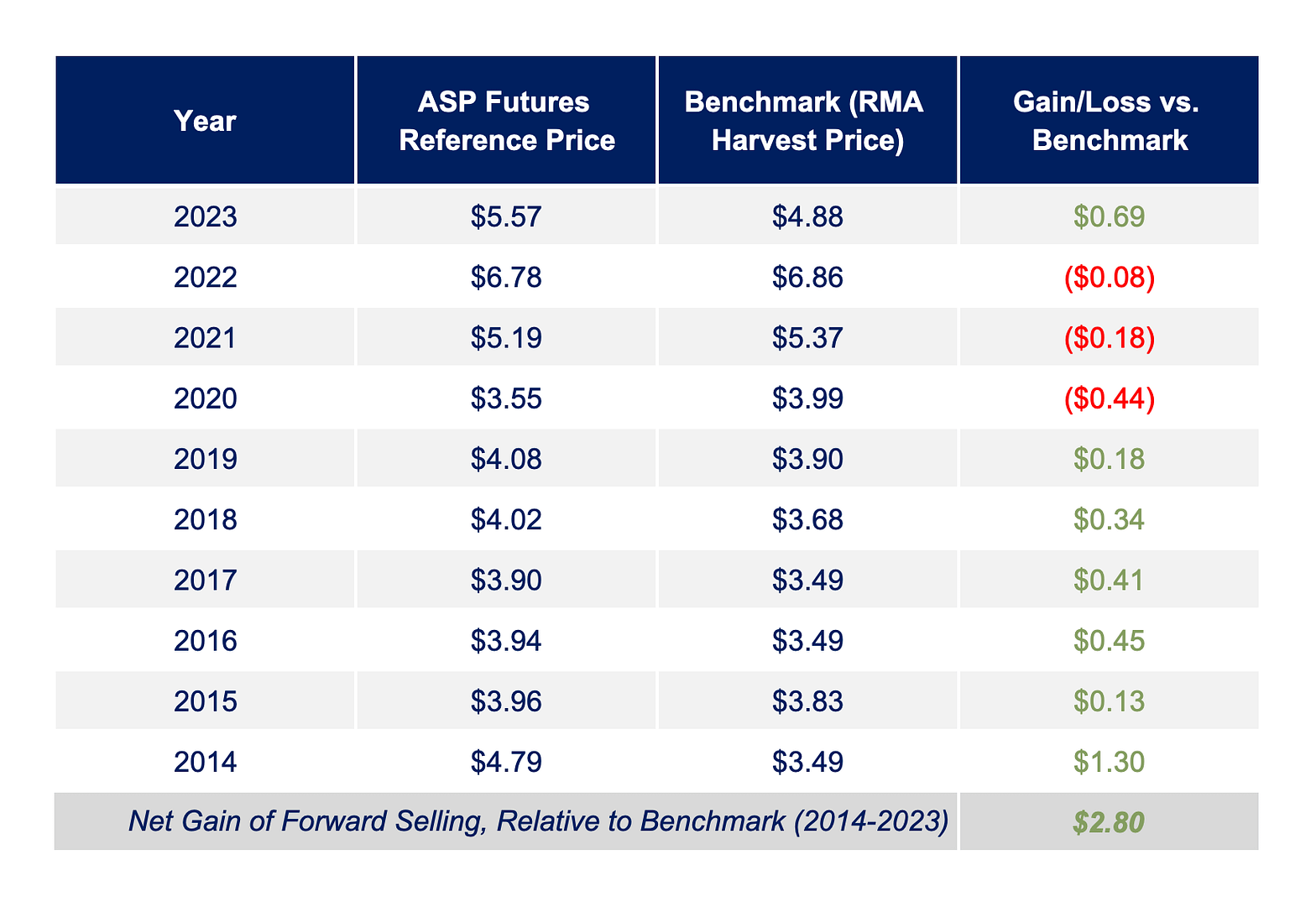This screenshot has height=906, width=1316.
Task: Click the red ($0.08) loss value
Action: [1109, 278]
